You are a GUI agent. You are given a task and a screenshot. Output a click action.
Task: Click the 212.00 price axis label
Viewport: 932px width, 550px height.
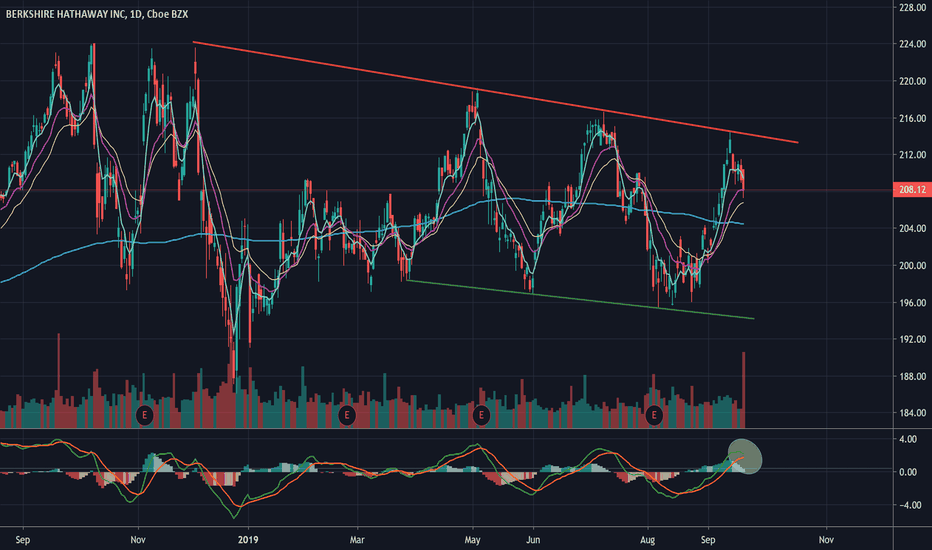[x=912, y=155]
